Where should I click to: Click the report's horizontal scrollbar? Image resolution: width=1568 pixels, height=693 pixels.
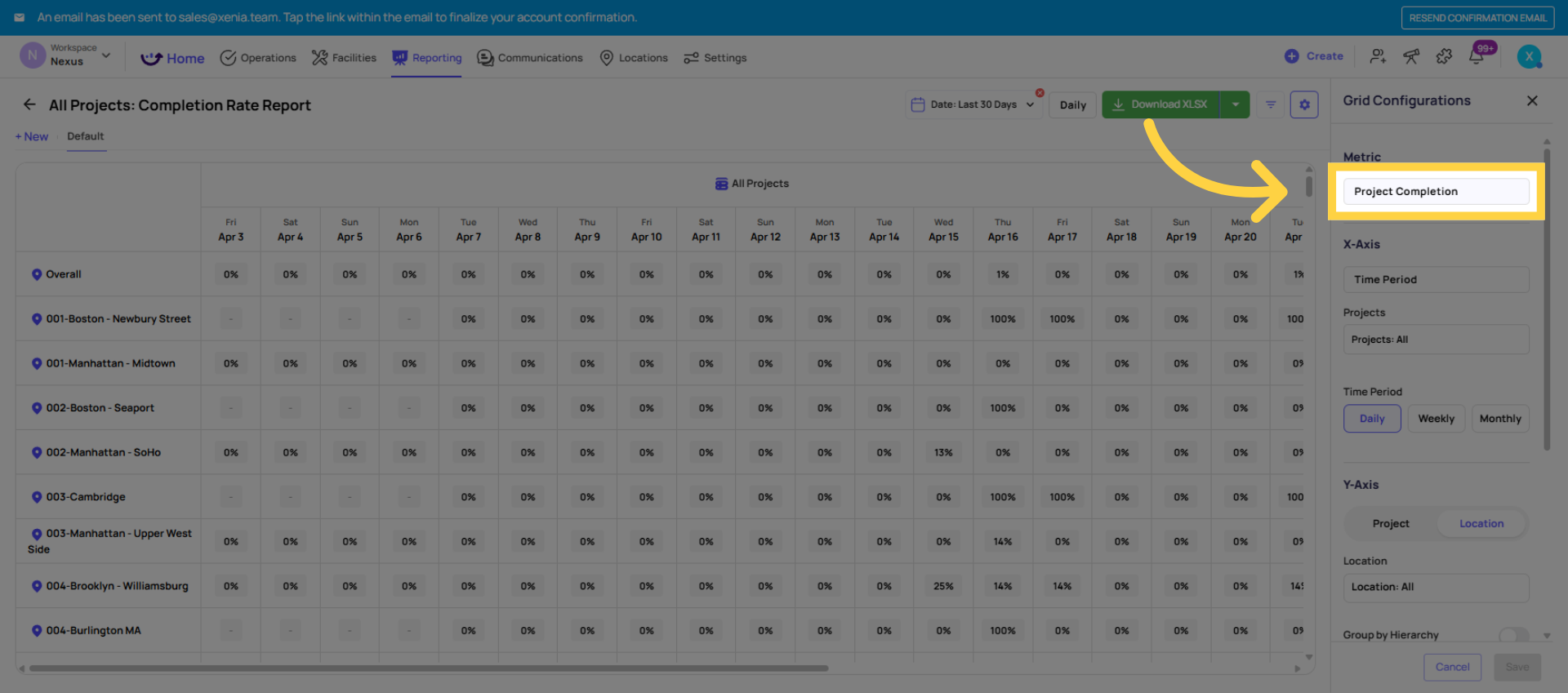click(429, 668)
